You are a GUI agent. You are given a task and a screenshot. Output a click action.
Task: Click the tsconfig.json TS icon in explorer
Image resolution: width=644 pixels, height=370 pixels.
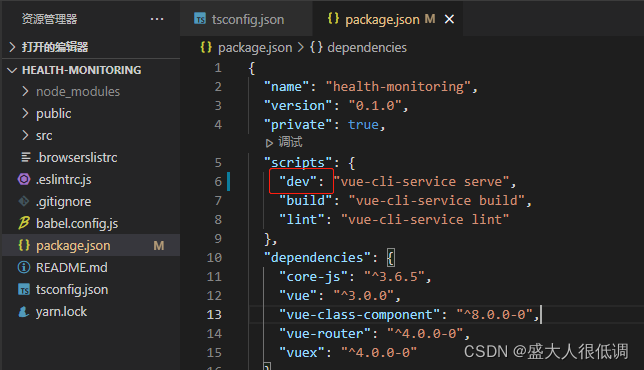pos(24,290)
